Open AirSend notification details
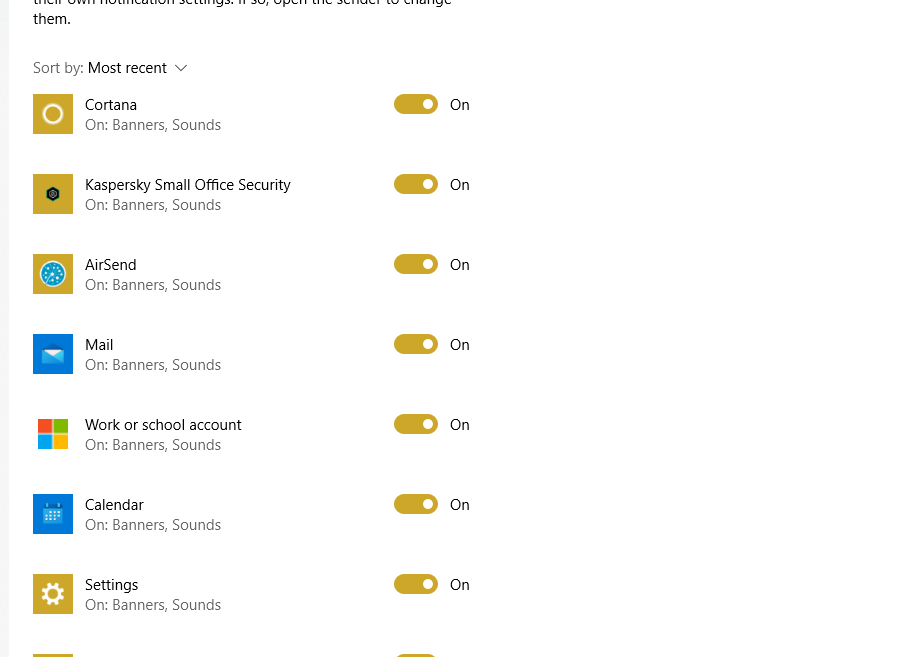 (110, 264)
